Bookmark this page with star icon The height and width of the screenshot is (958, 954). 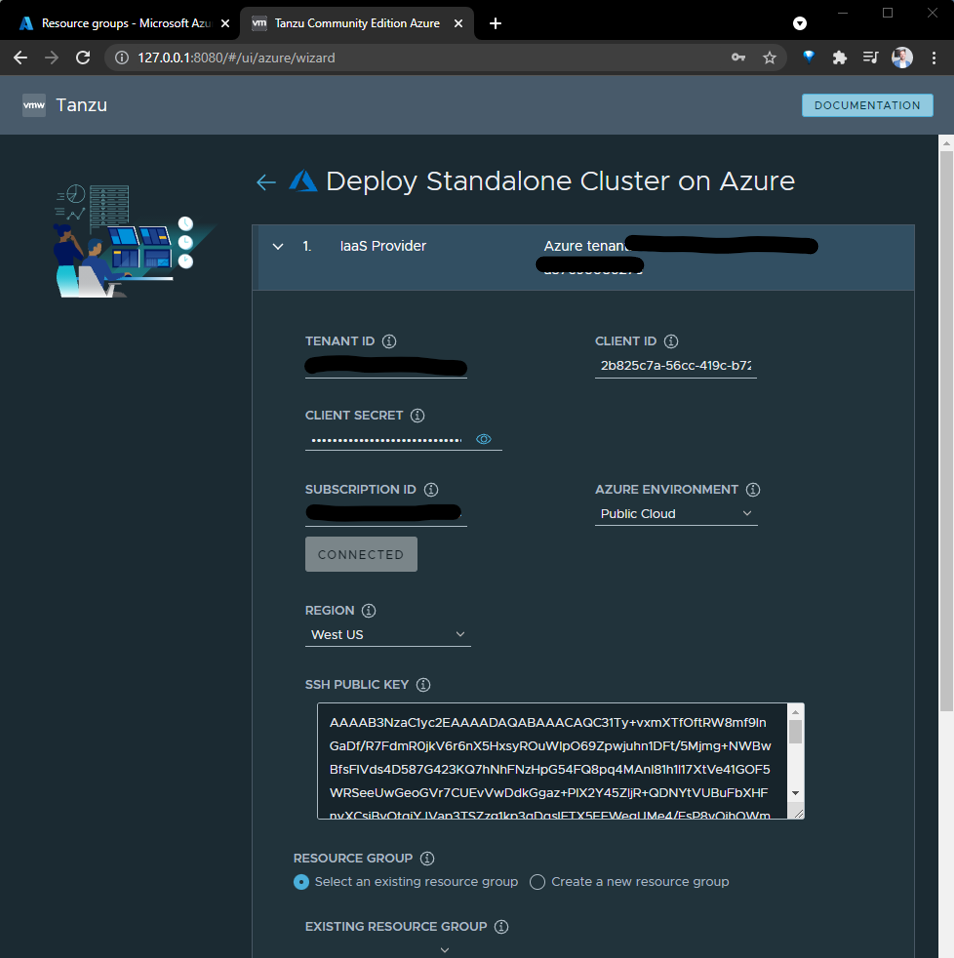pos(769,58)
